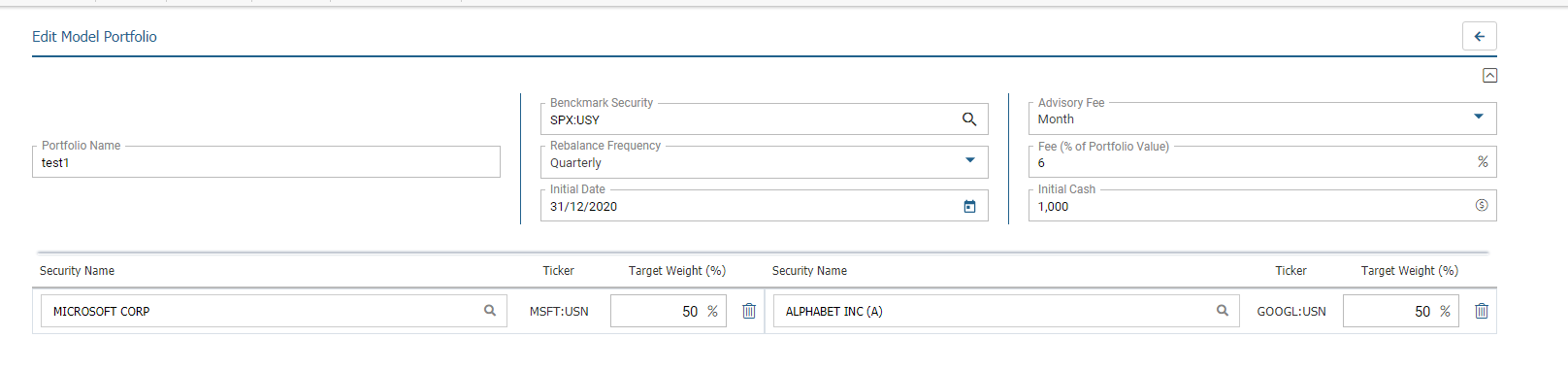Click the back arrow button
This screenshot has height=372, width=1568.
pyautogui.click(x=1479, y=36)
